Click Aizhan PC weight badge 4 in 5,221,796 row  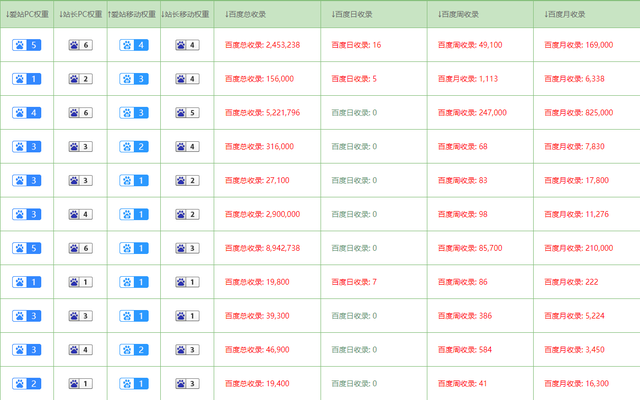[x=27, y=113]
